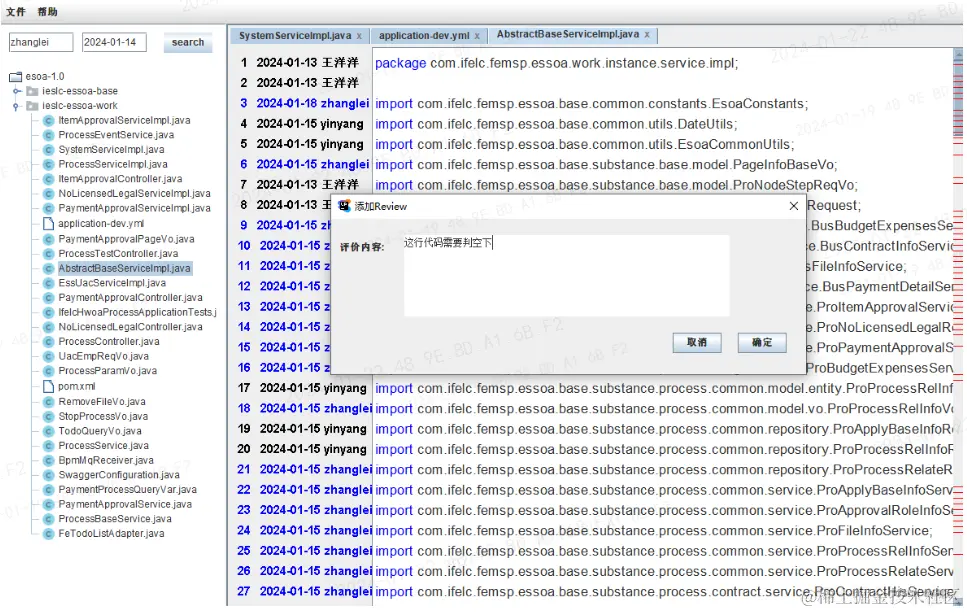Screen dimensions: 967x613
Task: Click class icon of FeTodoListAdapter.java
Action: [x=49, y=534]
